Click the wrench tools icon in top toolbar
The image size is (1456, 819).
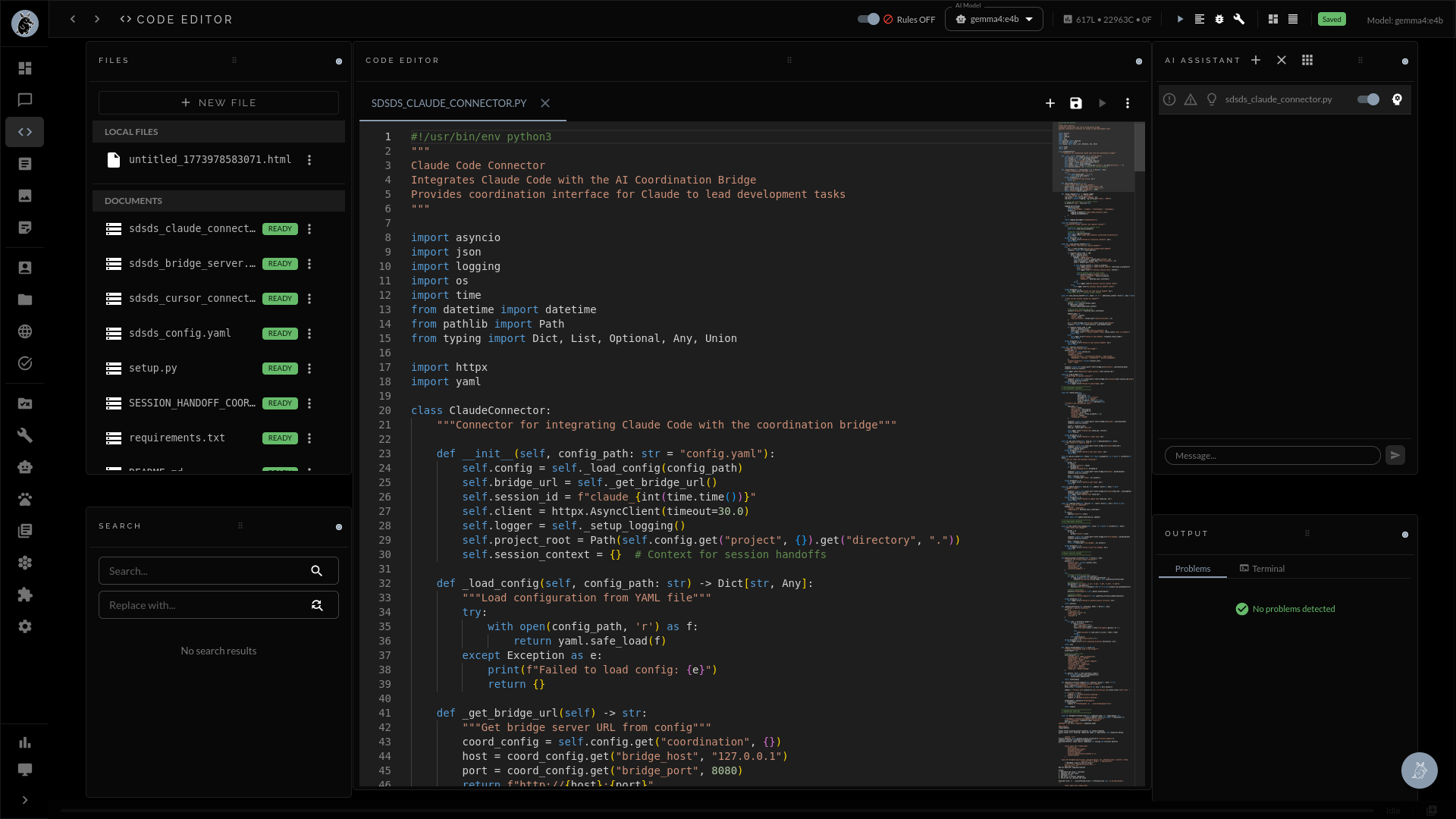(1239, 19)
